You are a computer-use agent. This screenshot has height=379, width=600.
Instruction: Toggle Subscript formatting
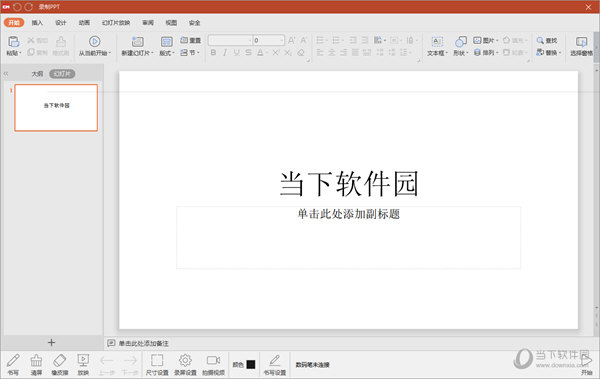(288, 53)
